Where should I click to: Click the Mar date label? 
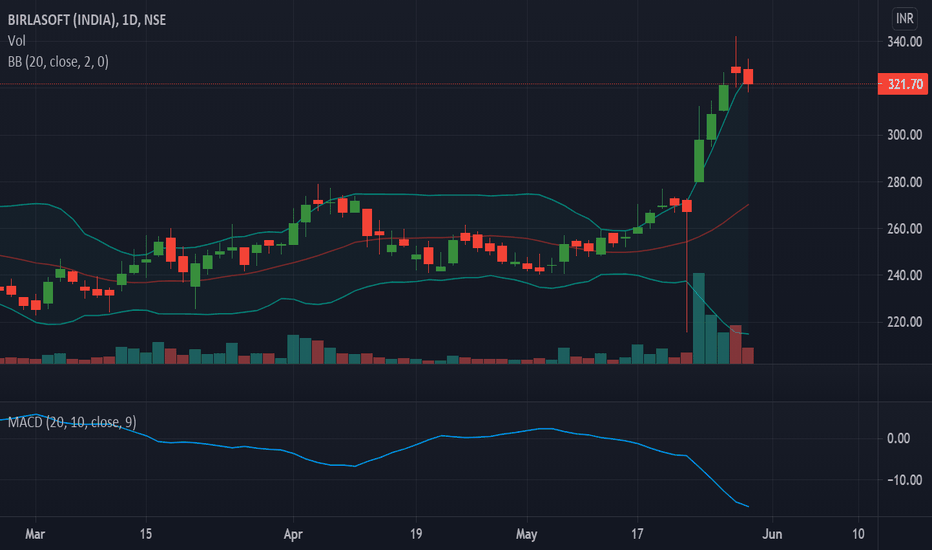[35, 534]
